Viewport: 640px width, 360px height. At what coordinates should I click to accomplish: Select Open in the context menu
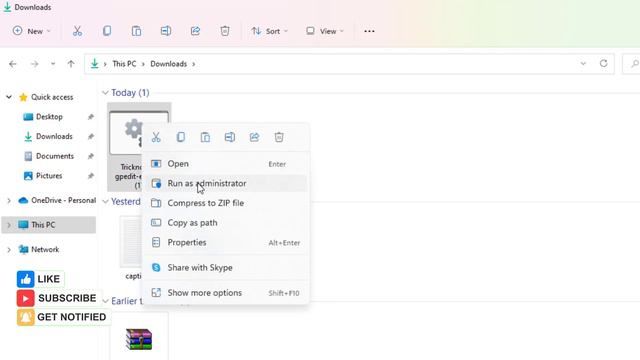coord(226,164)
